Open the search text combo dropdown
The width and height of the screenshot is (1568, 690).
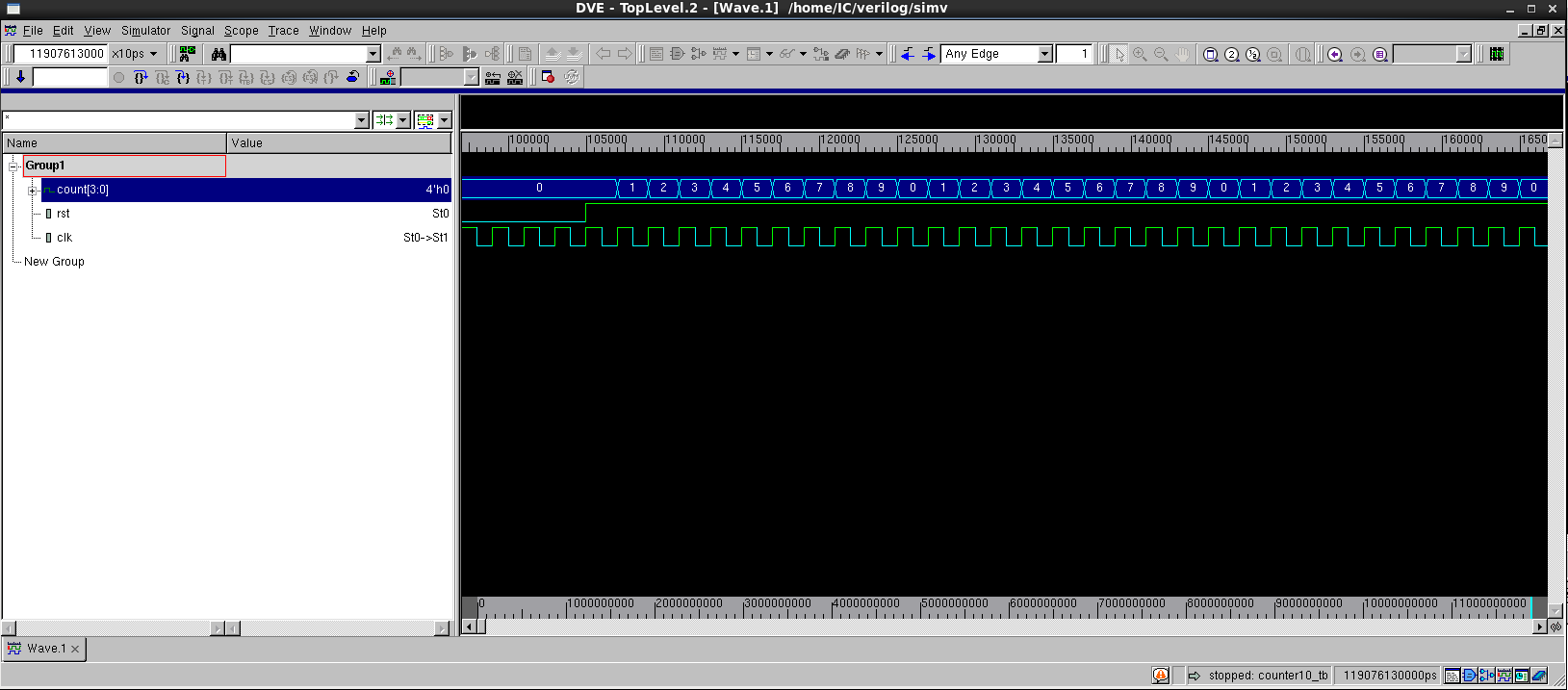tap(373, 54)
